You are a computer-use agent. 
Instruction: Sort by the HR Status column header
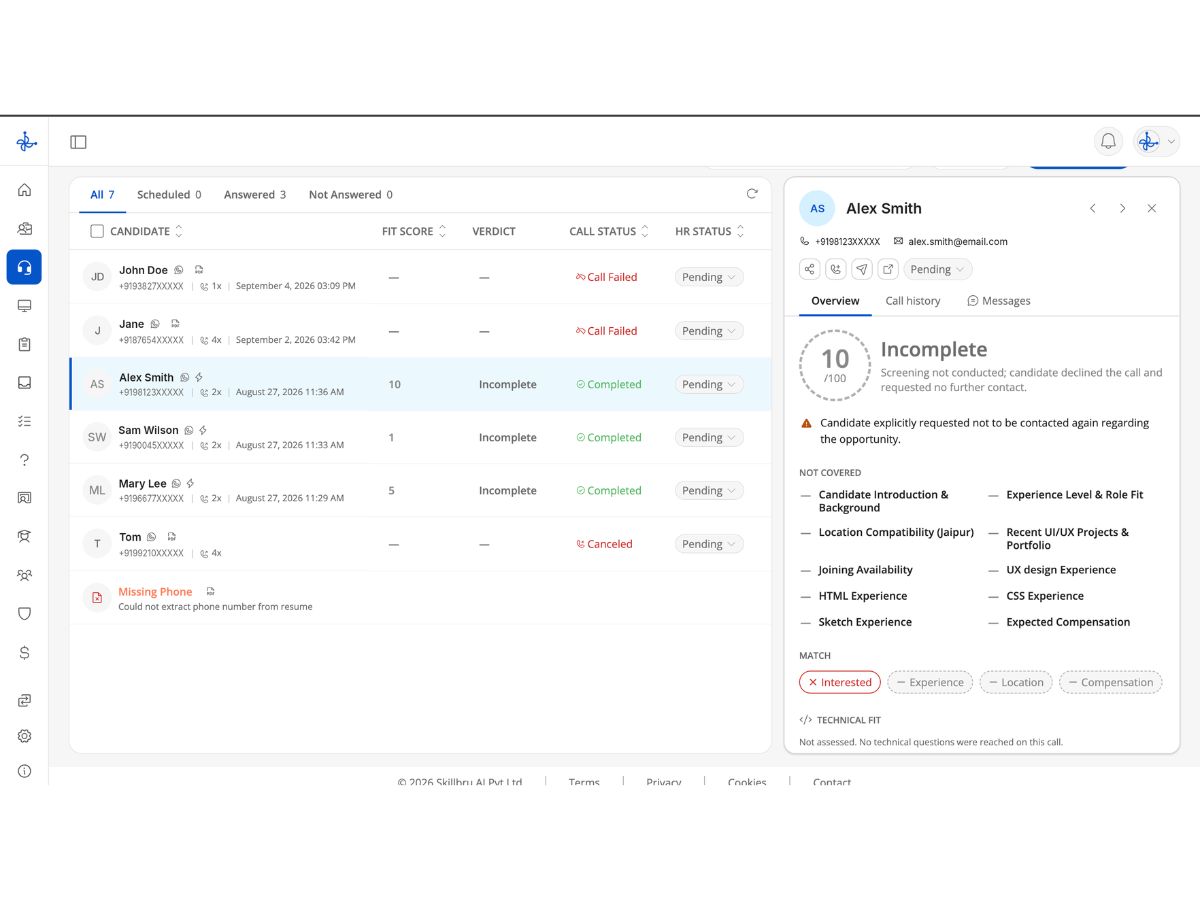coord(710,231)
